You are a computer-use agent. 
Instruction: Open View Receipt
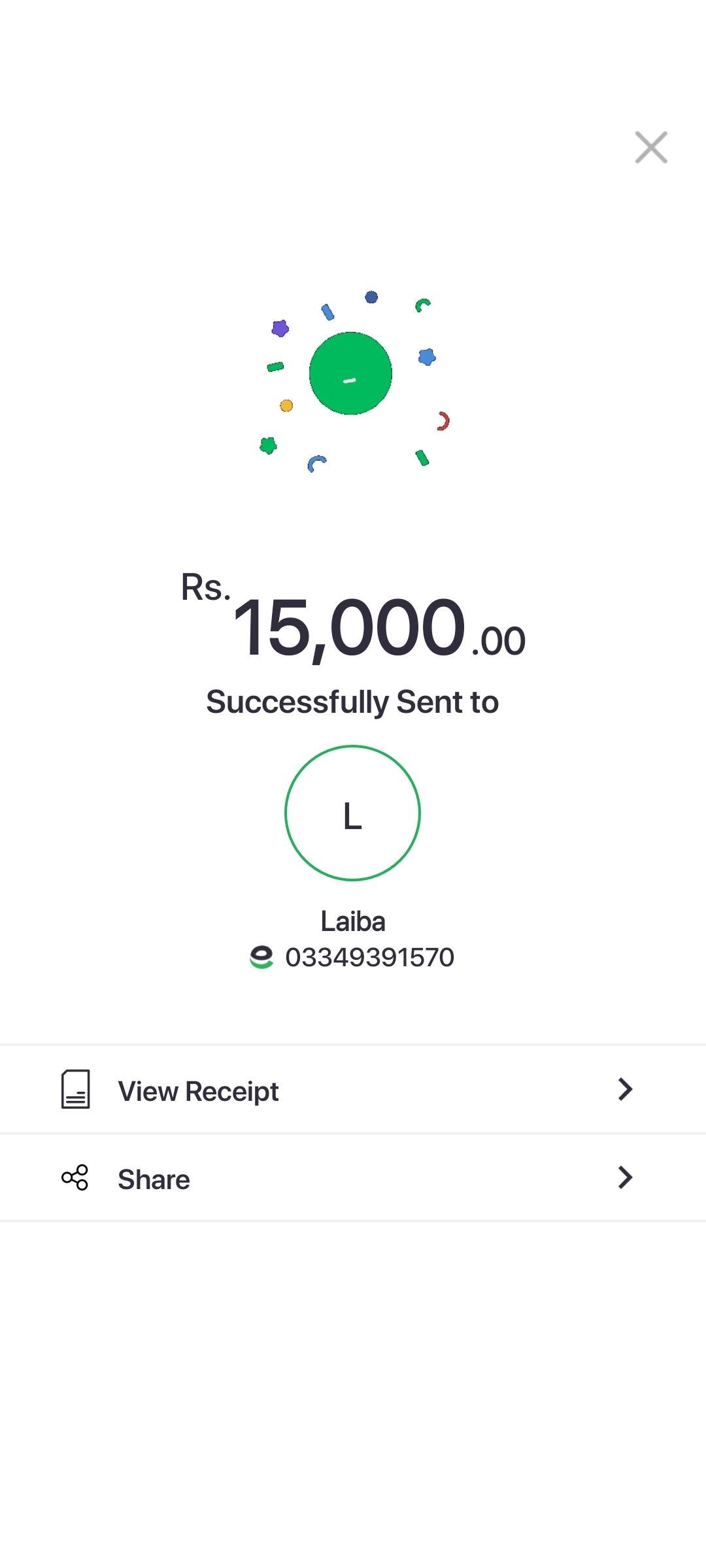(x=199, y=1091)
